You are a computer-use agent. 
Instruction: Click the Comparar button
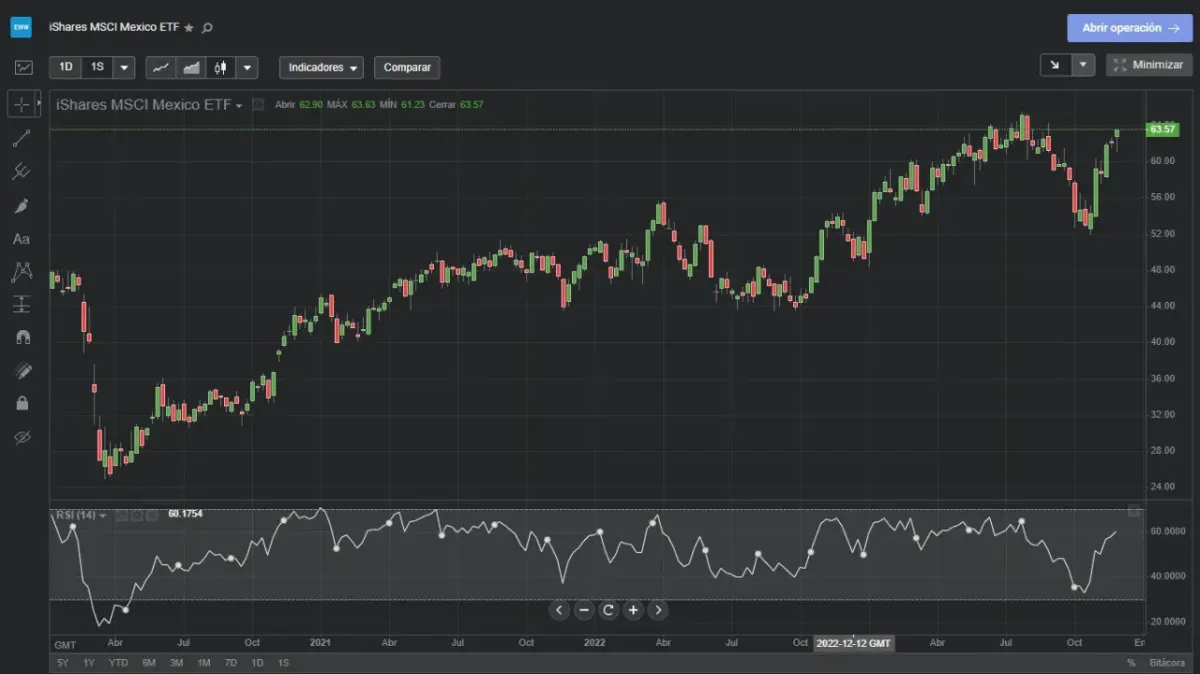point(407,67)
